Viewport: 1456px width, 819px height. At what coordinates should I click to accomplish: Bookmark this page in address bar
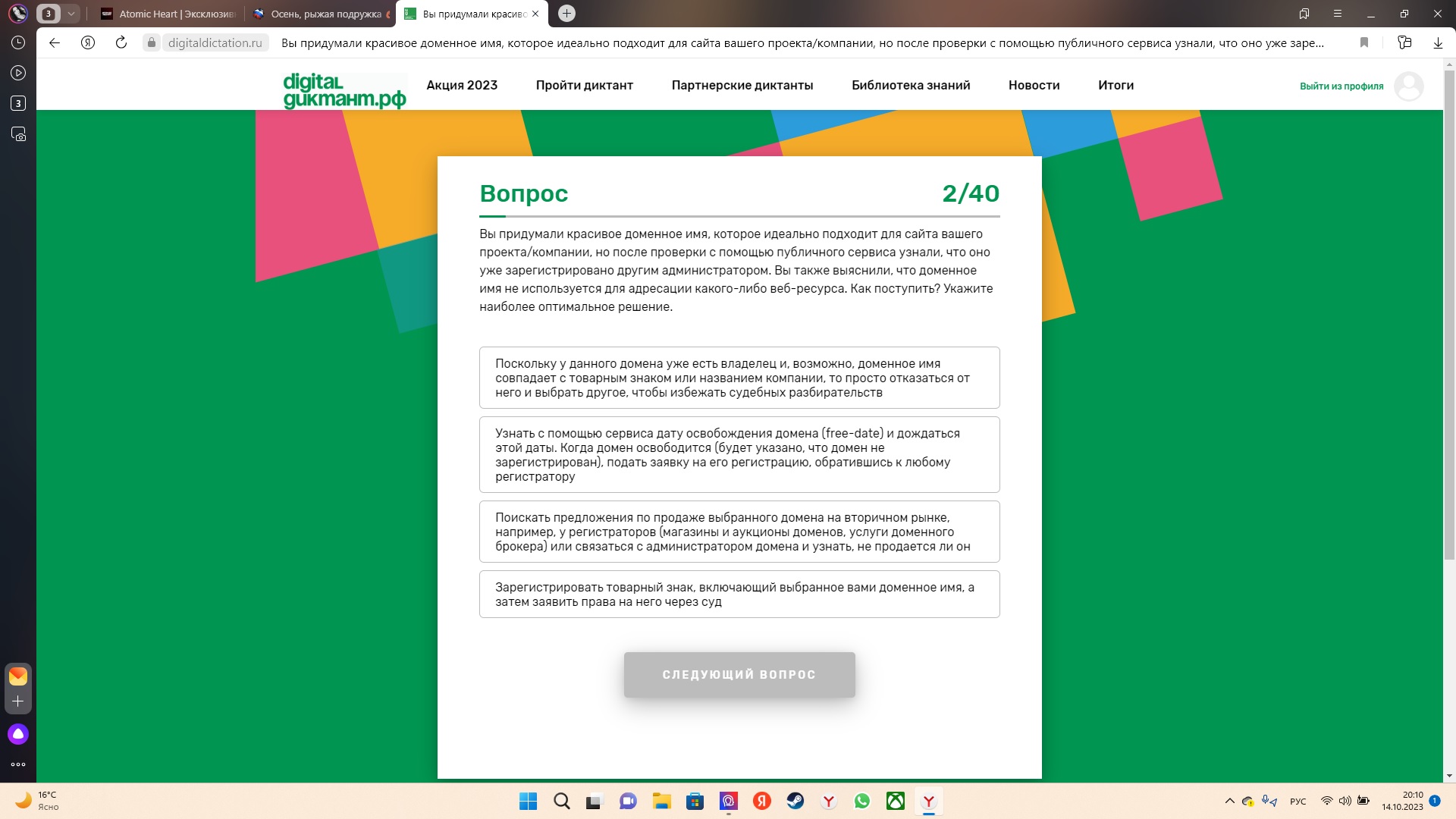[1364, 42]
